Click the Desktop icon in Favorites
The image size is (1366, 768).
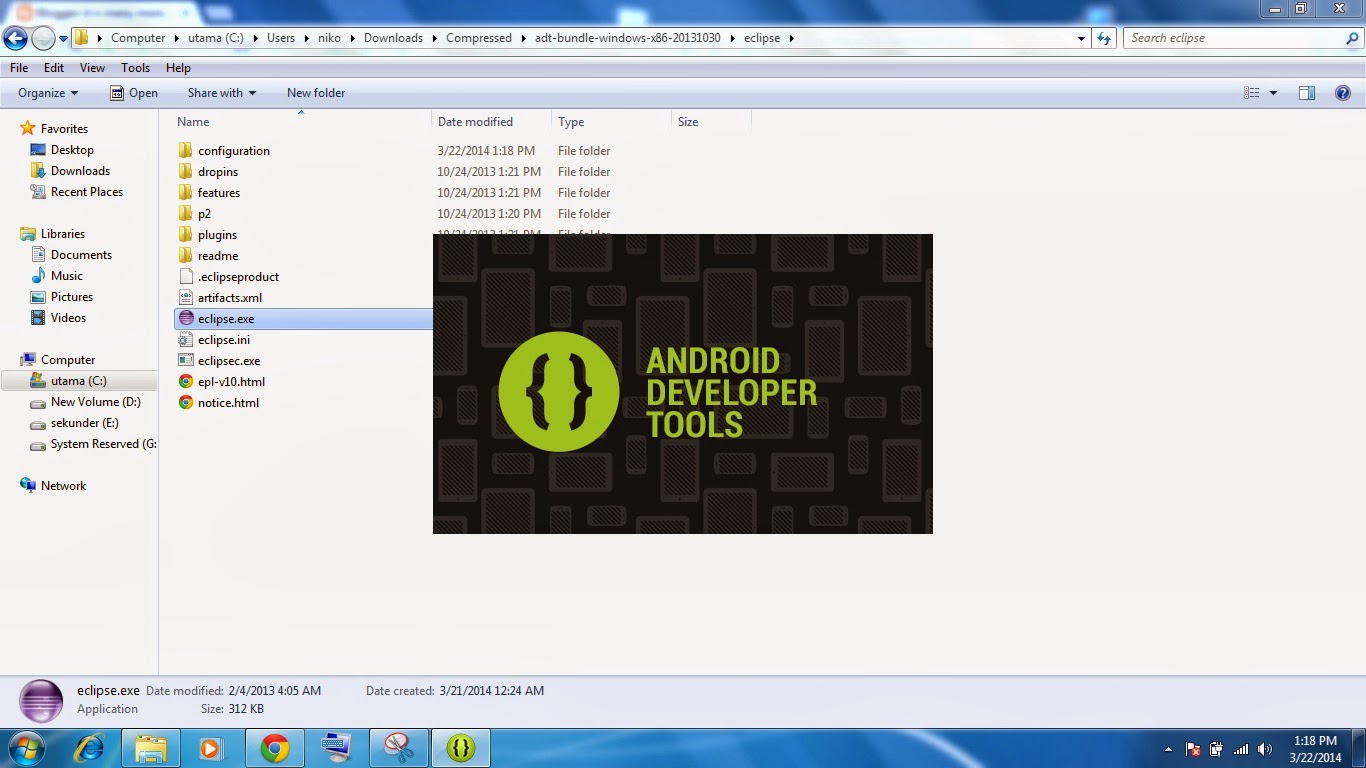(38, 149)
